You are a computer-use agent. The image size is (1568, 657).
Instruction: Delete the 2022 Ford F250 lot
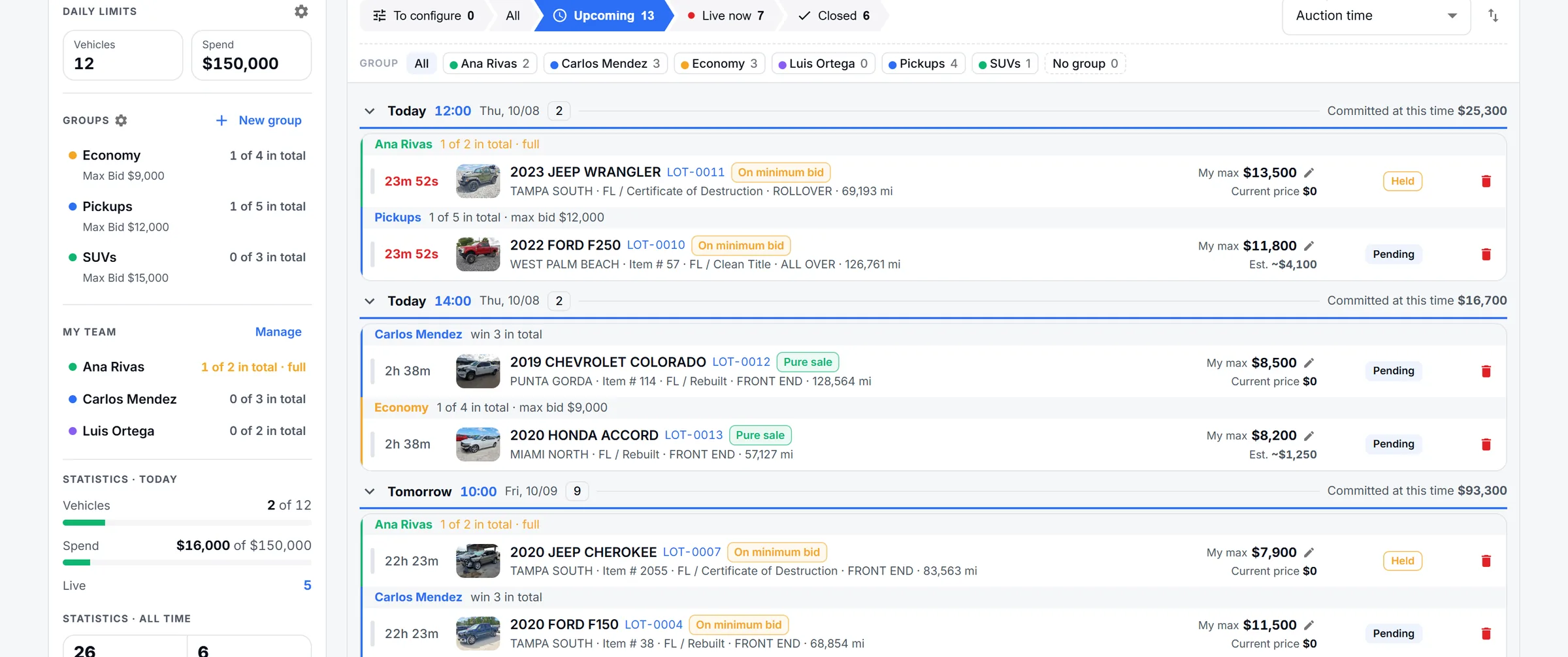1486,254
